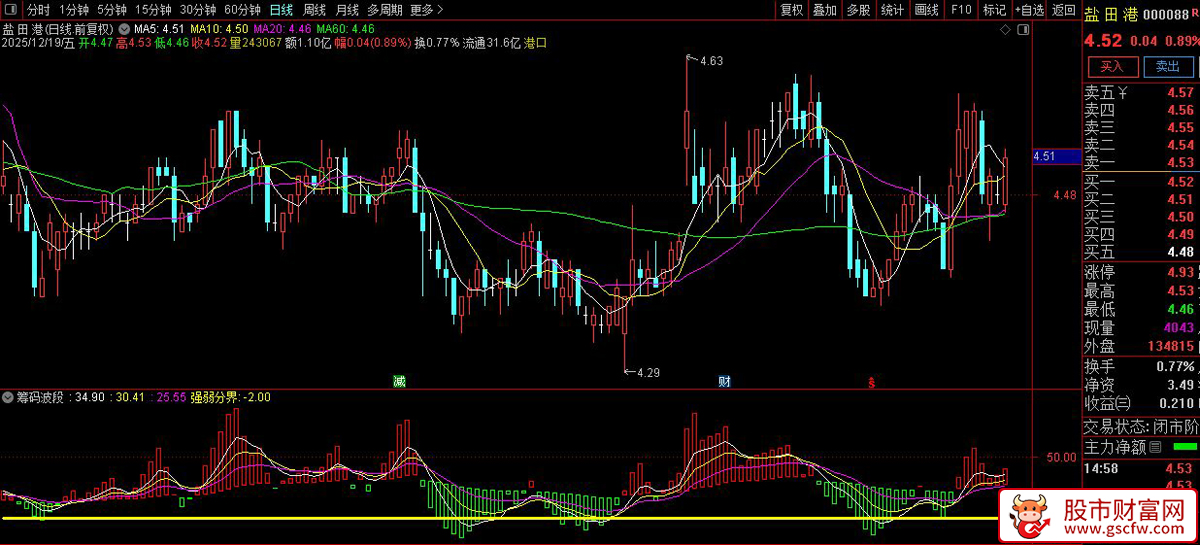Viewport: 1200px width, 545px height.
Task: Open the 画线 drawing tools
Action: point(926,10)
